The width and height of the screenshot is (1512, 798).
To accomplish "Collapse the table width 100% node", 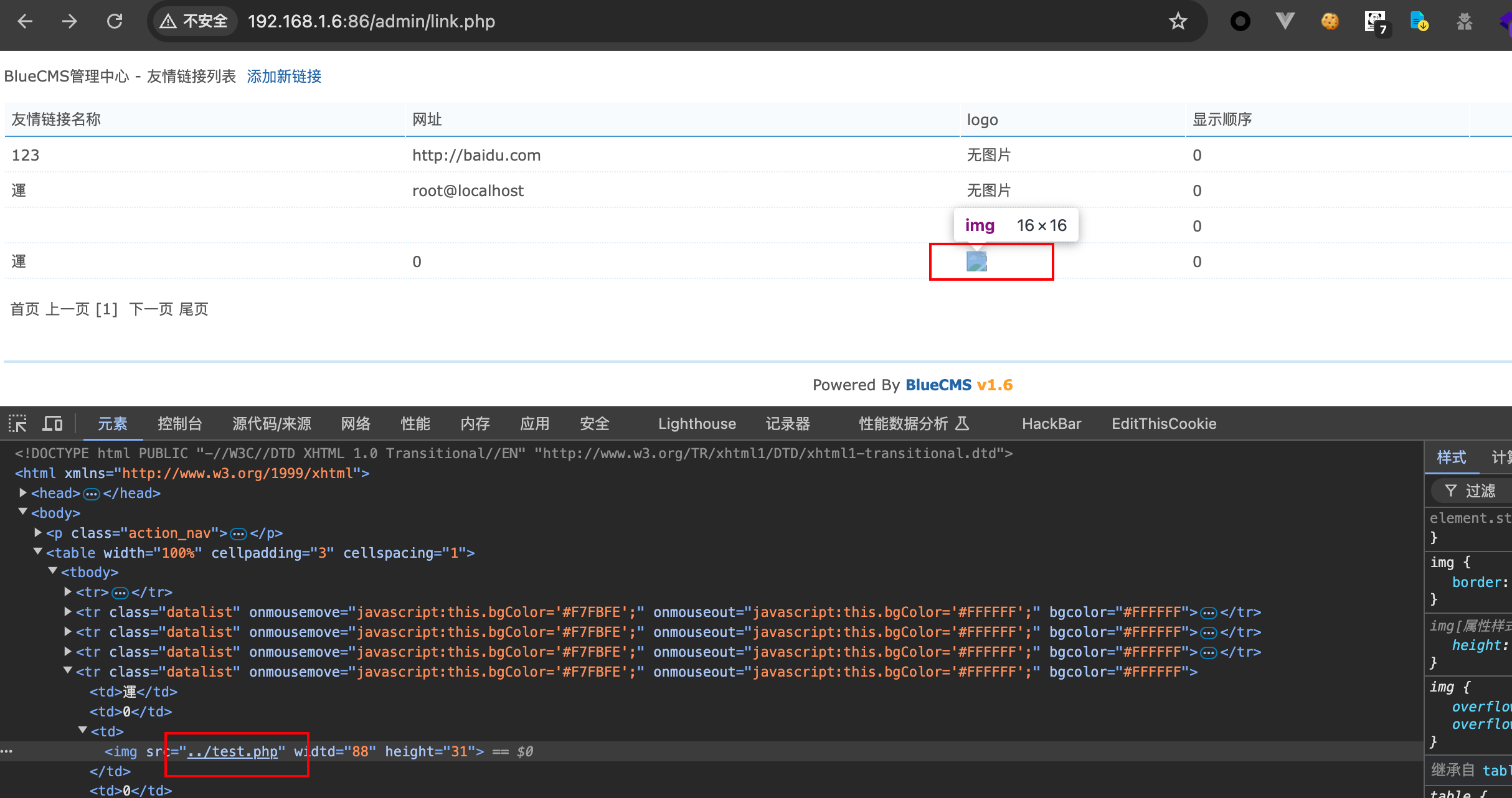I will click(38, 552).
